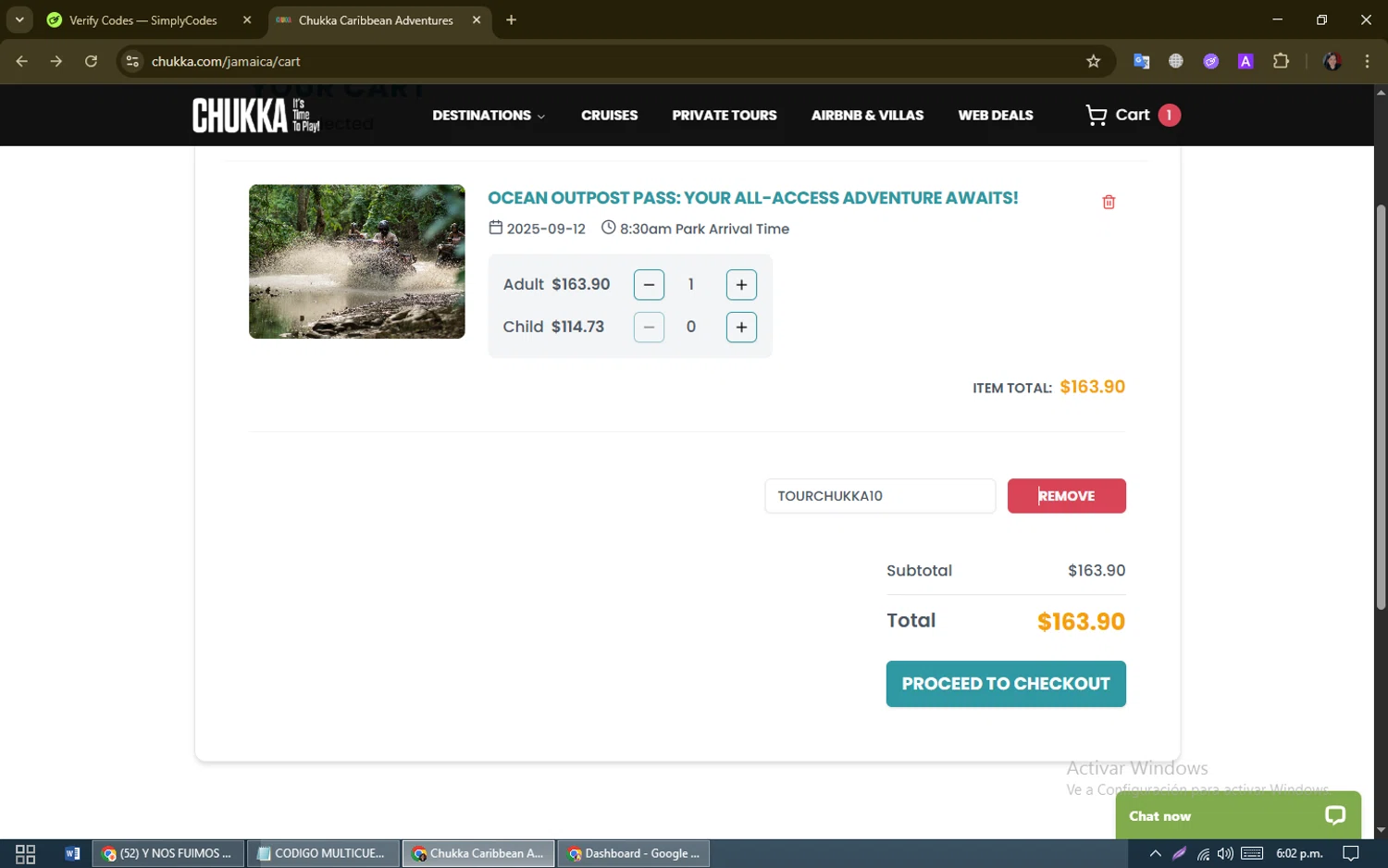Open Windows Task View
The height and width of the screenshot is (868, 1388).
[26, 853]
